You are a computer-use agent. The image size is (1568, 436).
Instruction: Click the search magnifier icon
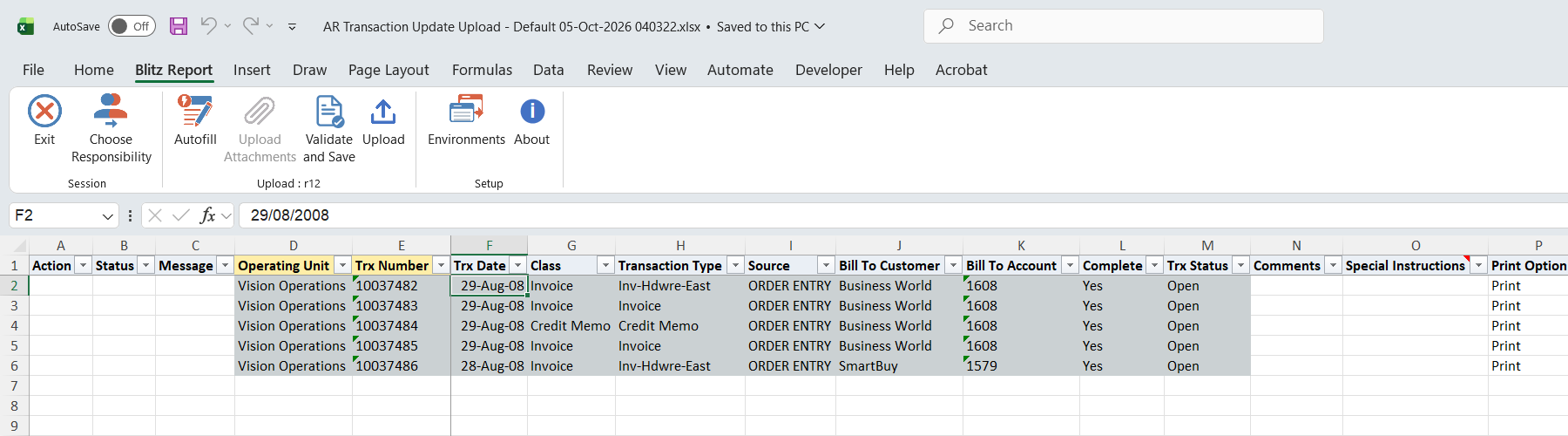tap(946, 26)
